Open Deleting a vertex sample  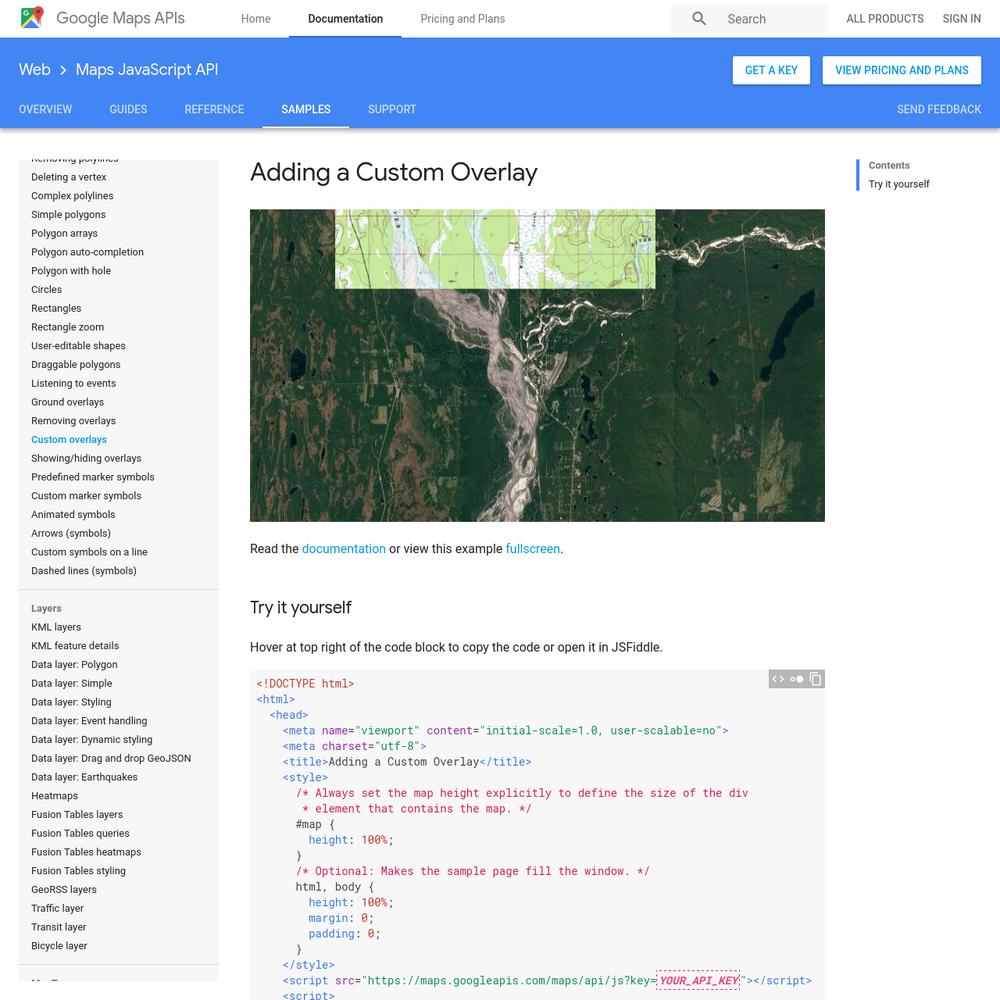pos(68,177)
